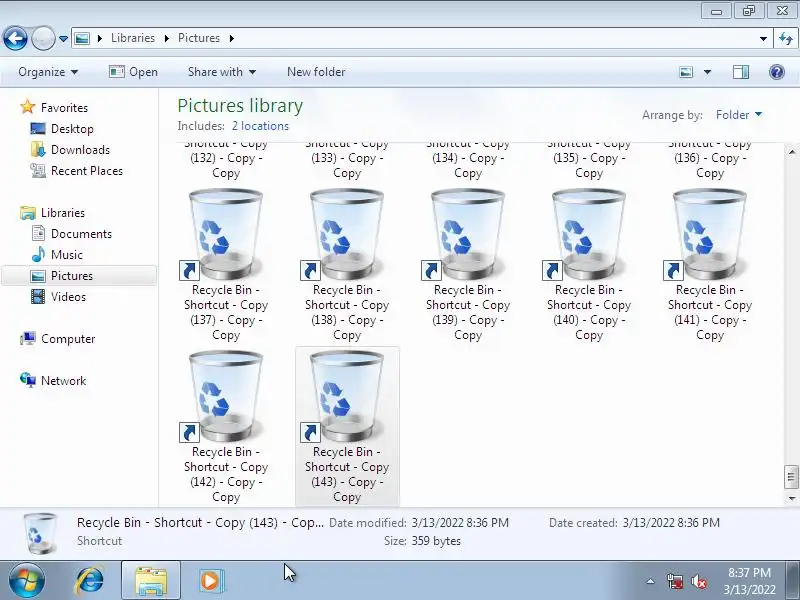Open the recent pages dropdown arrow
800x600 pixels.
[x=63, y=39]
